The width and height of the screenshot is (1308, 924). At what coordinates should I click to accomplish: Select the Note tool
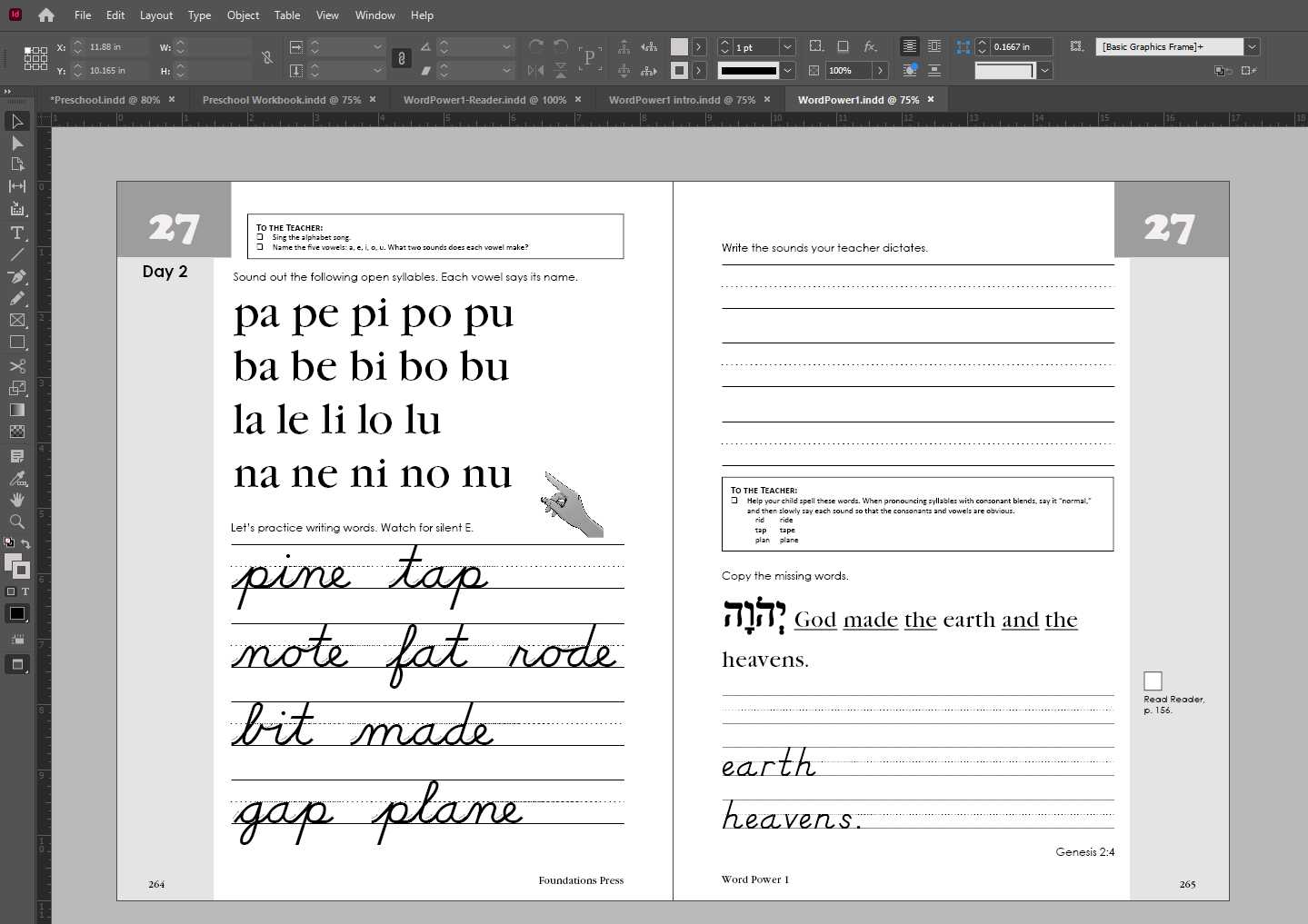17,456
